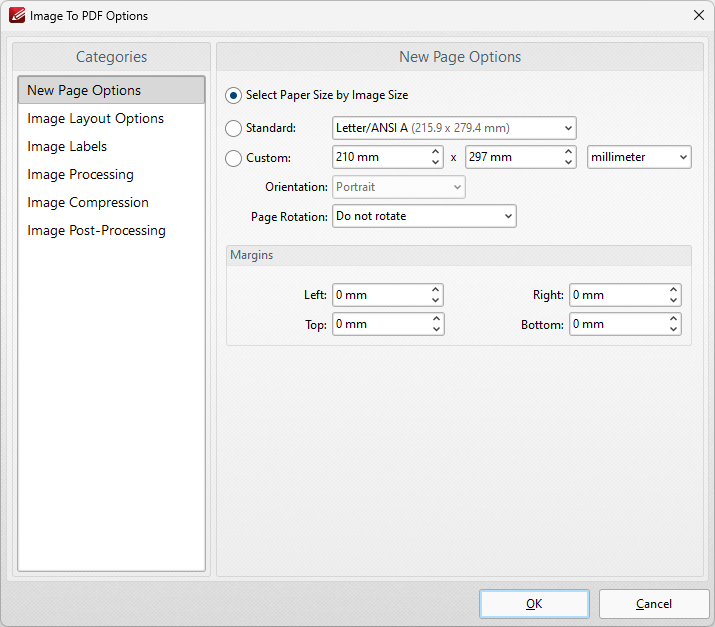Image resolution: width=715 pixels, height=627 pixels.
Task: Open the Page Rotation dropdown
Action: pyautogui.click(x=424, y=216)
